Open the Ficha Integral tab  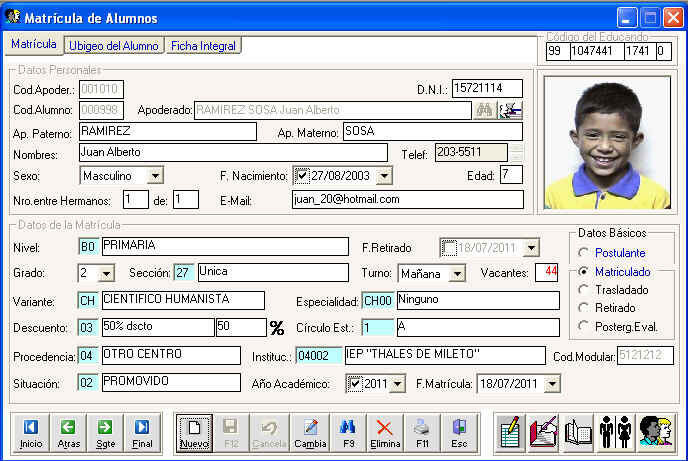point(203,46)
